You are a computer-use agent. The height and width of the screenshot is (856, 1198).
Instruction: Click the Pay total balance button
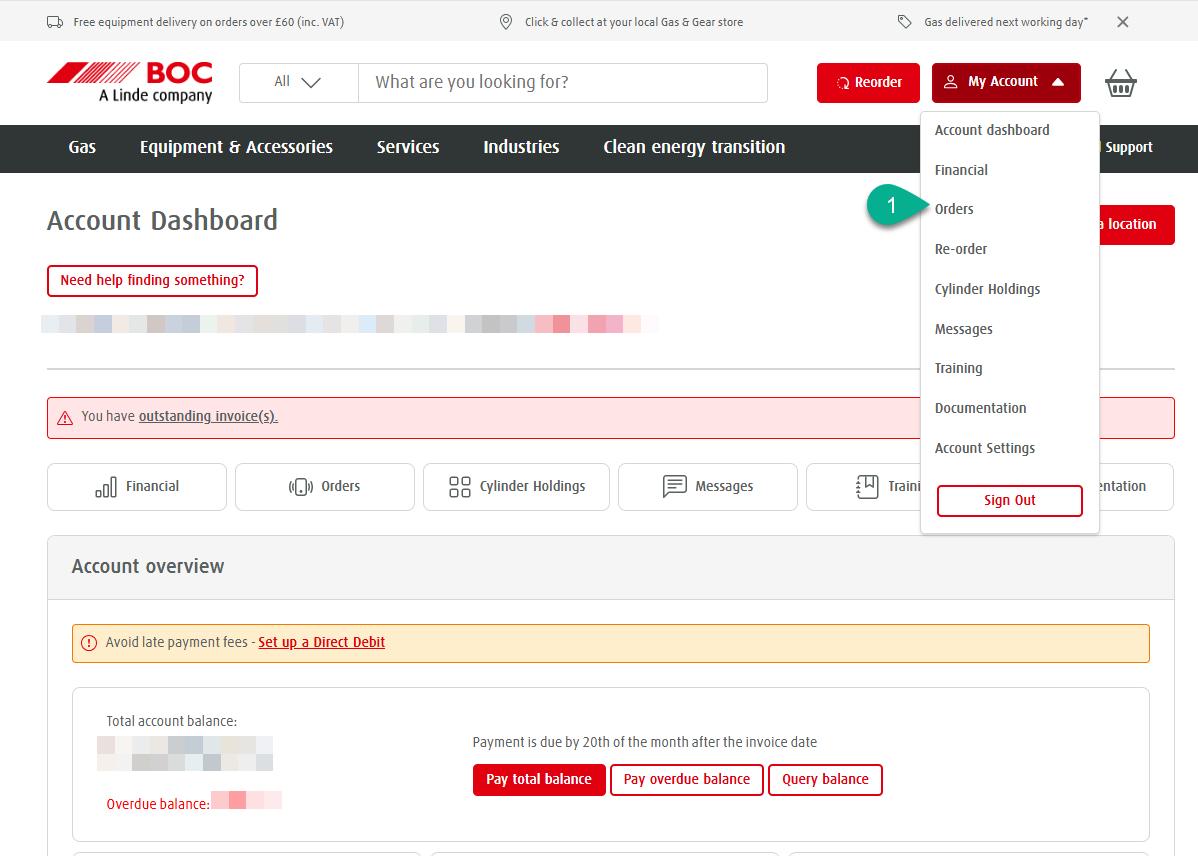click(539, 779)
